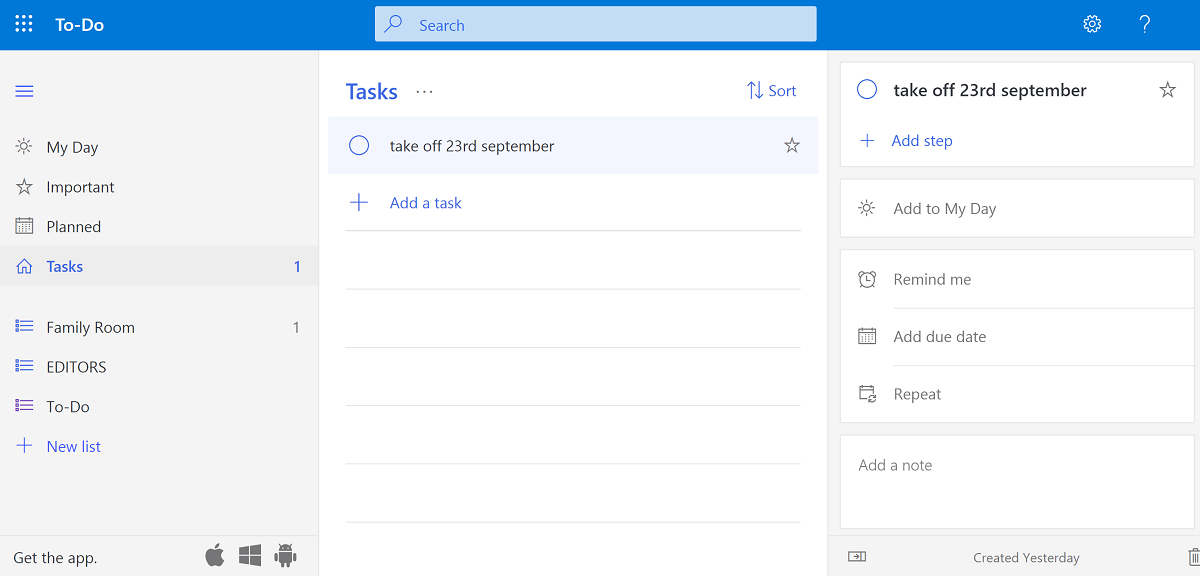Image resolution: width=1200 pixels, height=576 pixels.
Task: Open the Android app download icon
Action: pos(286,556)
